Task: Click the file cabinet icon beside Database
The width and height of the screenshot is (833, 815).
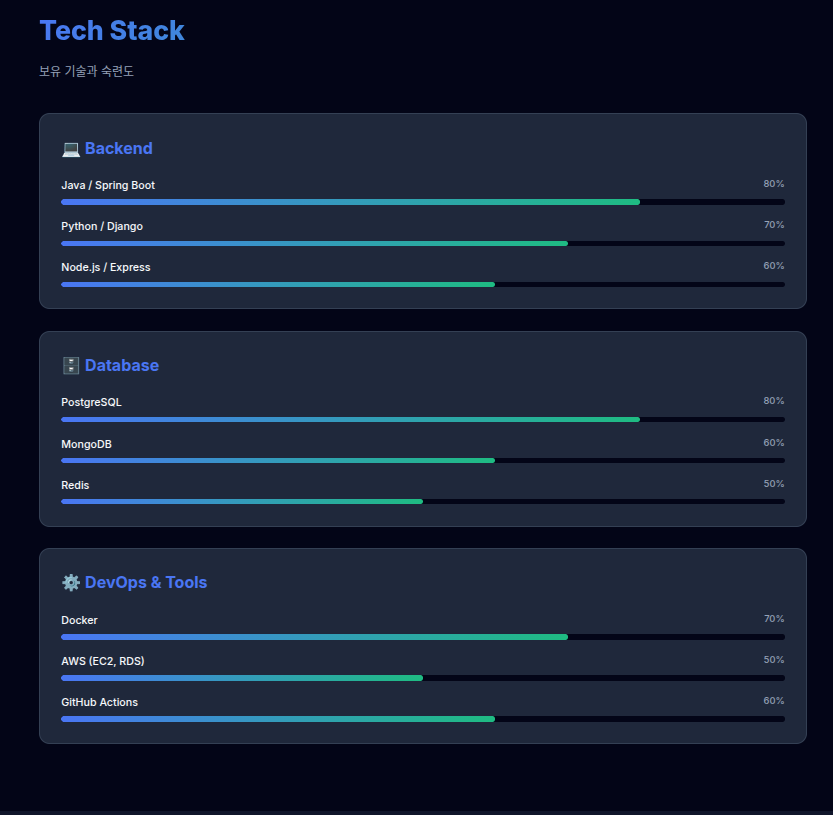Action: 70,366
